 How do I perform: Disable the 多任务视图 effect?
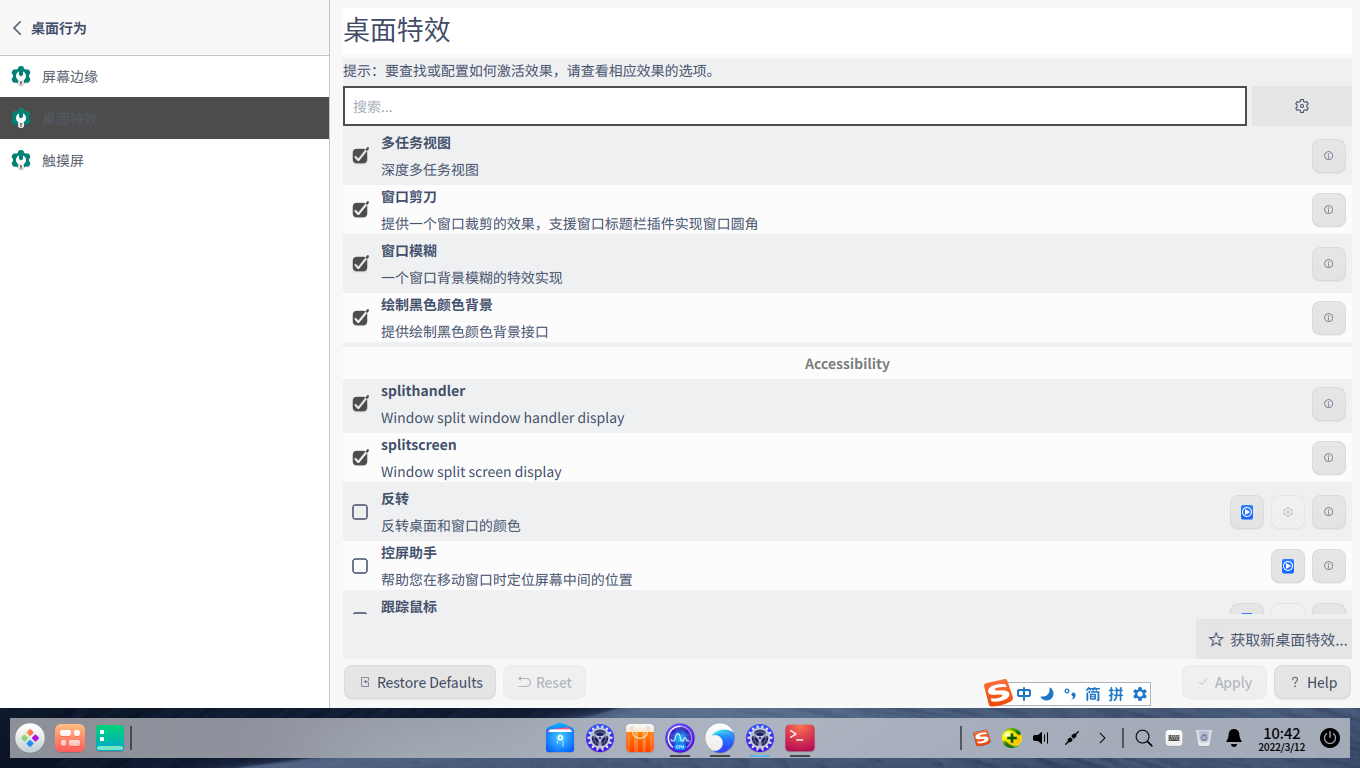click(x=360, y=156)
